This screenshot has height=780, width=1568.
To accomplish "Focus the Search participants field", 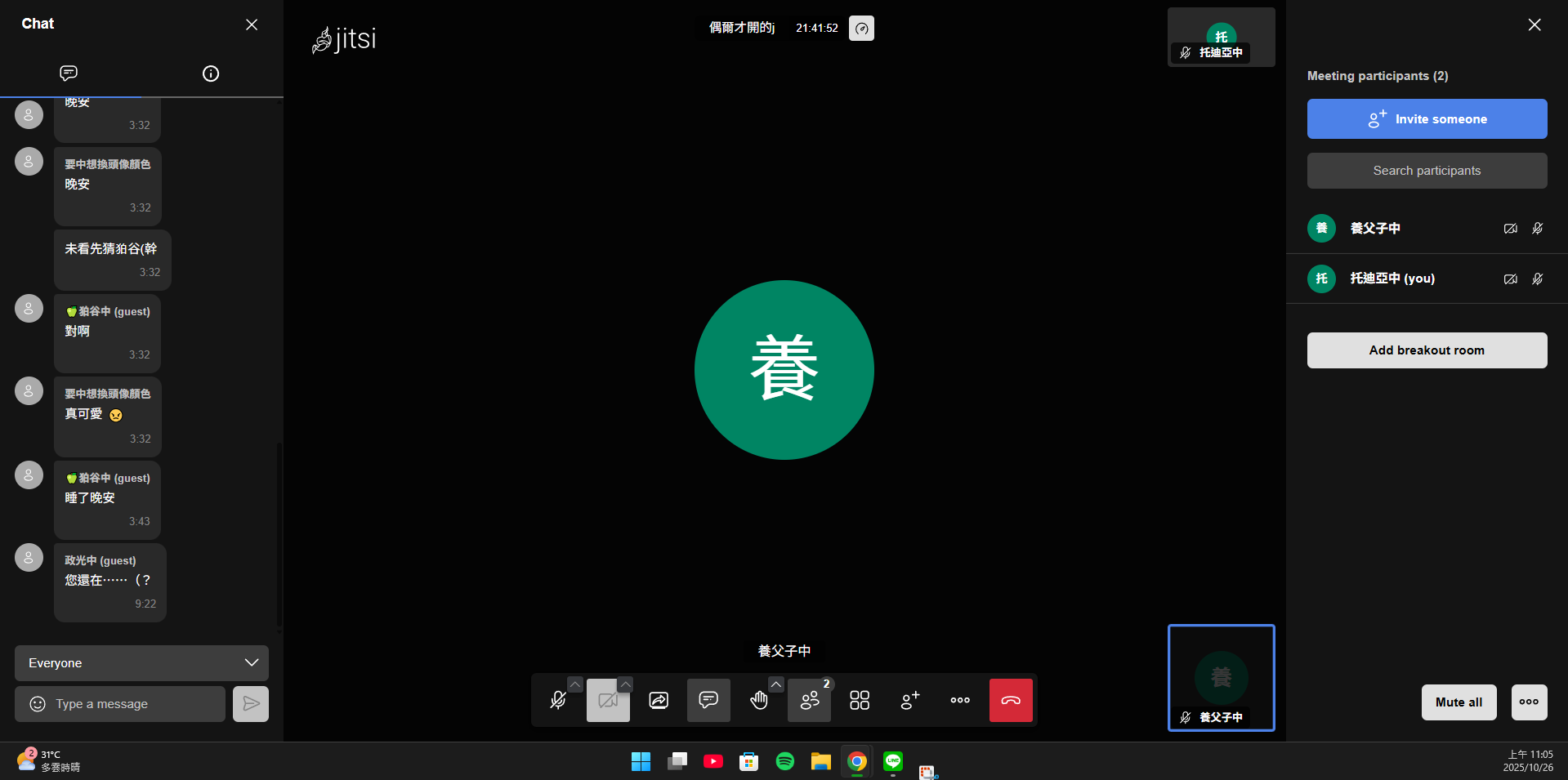I will (1427, 171).
